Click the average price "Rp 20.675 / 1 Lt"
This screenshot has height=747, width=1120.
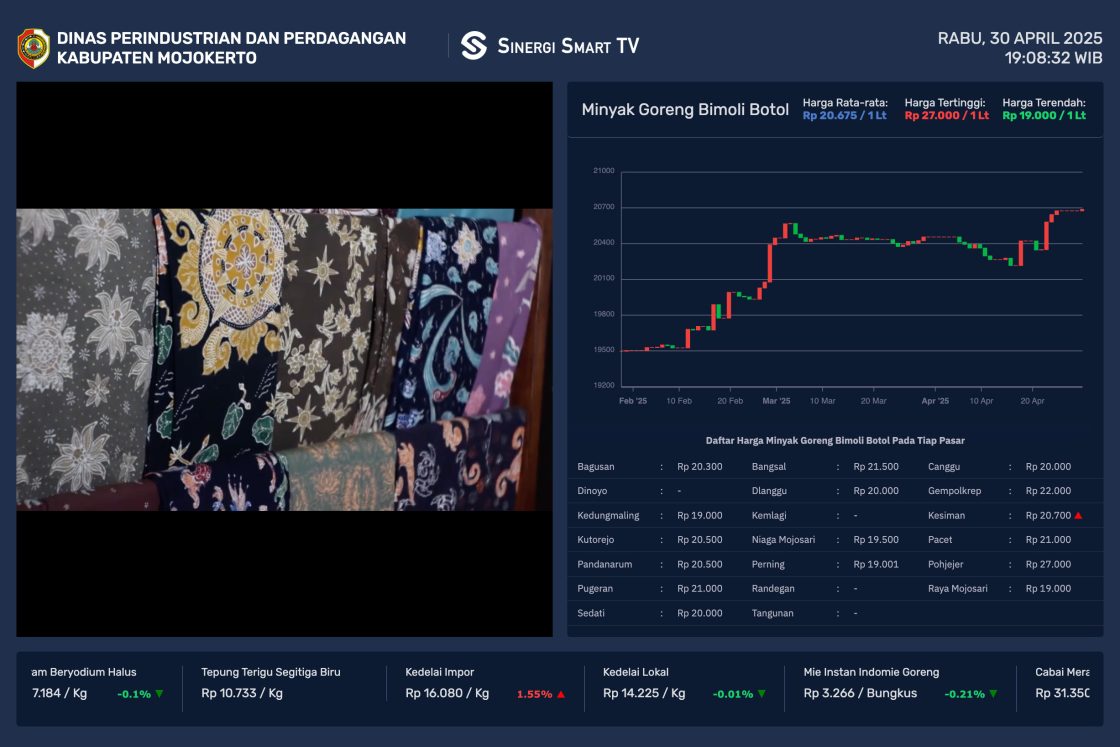(x=844, y=116)
